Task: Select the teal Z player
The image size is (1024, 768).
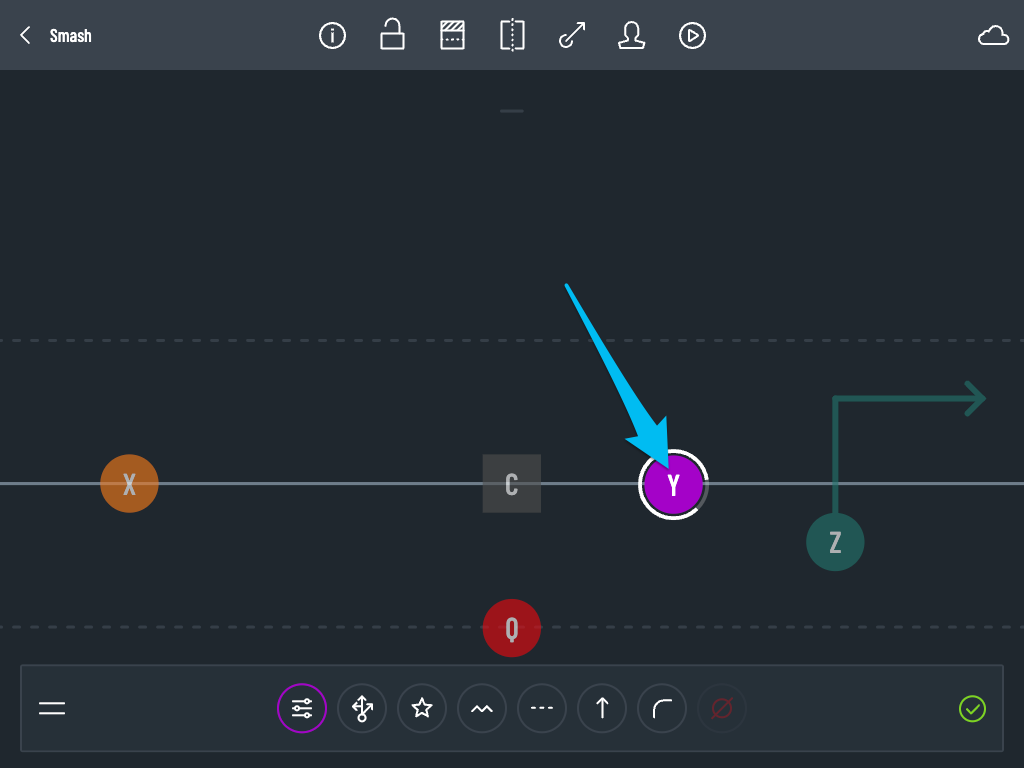Action: (x=835, y=542)
